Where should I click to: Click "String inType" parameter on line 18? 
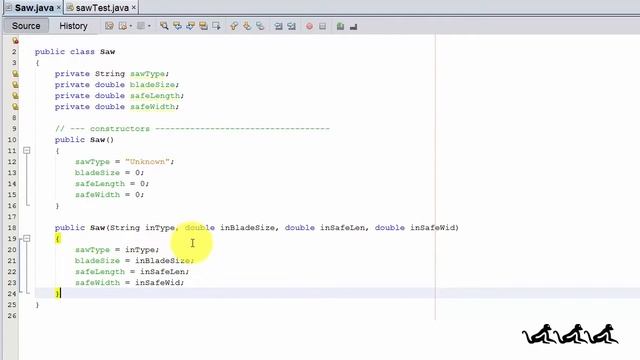[142, 227]
